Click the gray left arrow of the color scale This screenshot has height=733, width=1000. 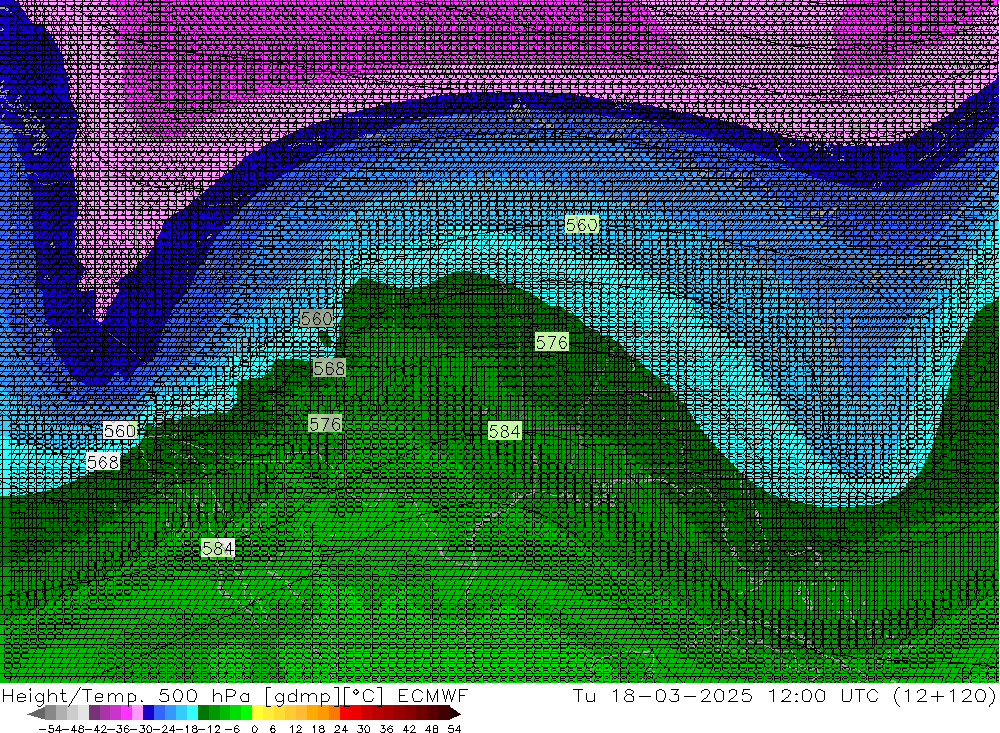[x=36, y=714]
